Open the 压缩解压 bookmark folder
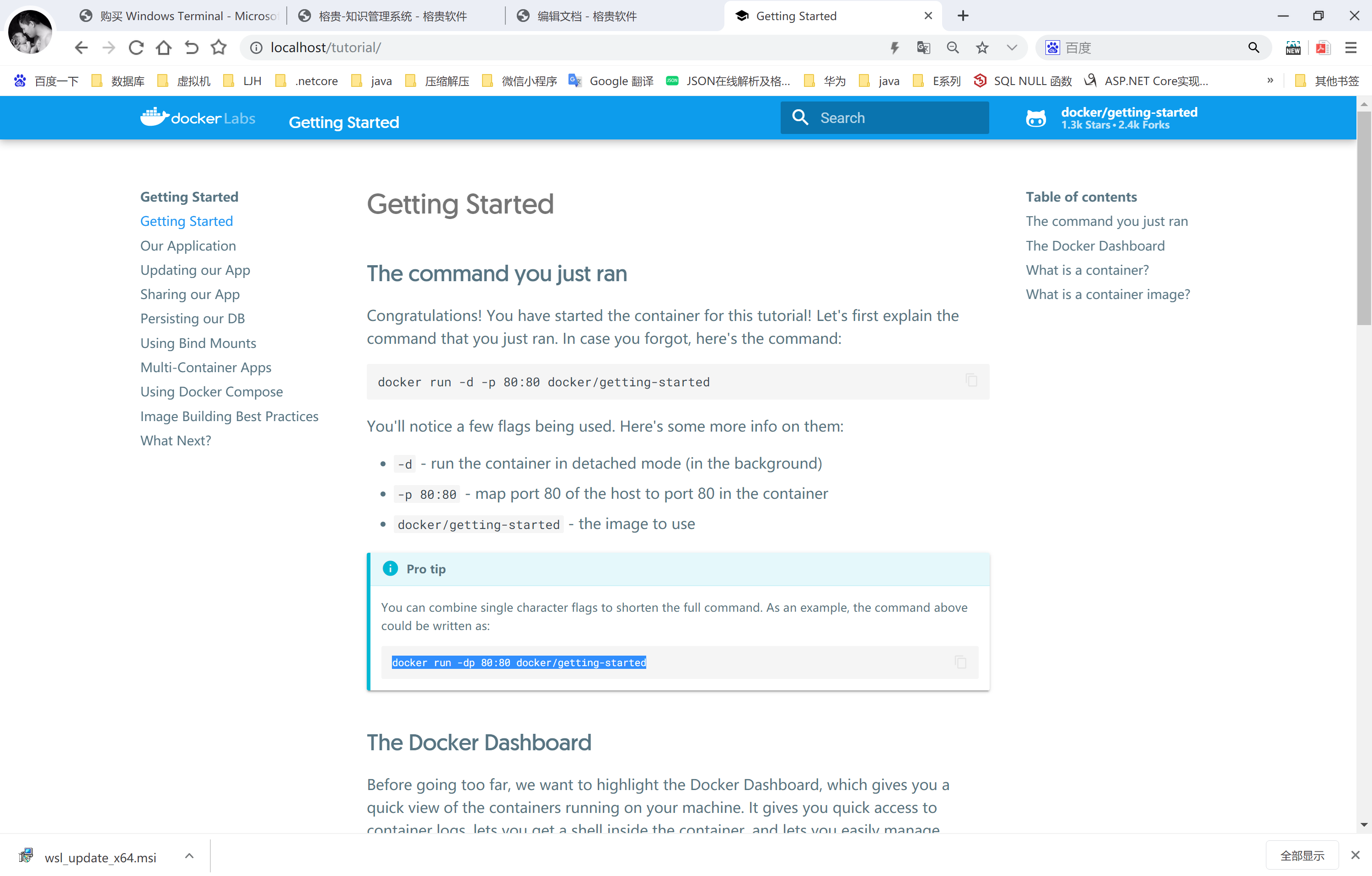Image resolution: width=1372 pixels, height=876 pixels. click(438, 81)
